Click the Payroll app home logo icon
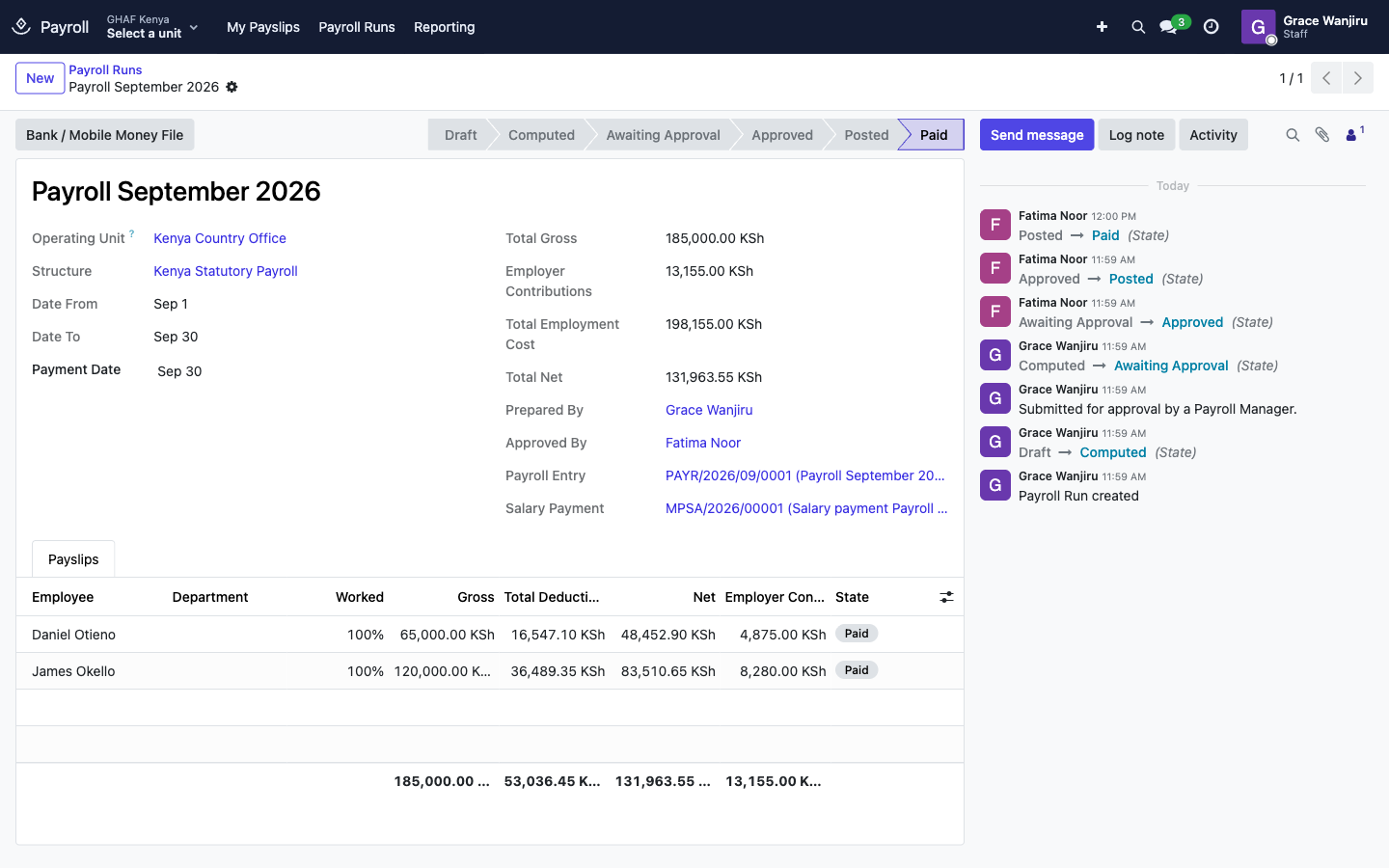The width and height of the screenshot is (1389, 868). point(21,27)
